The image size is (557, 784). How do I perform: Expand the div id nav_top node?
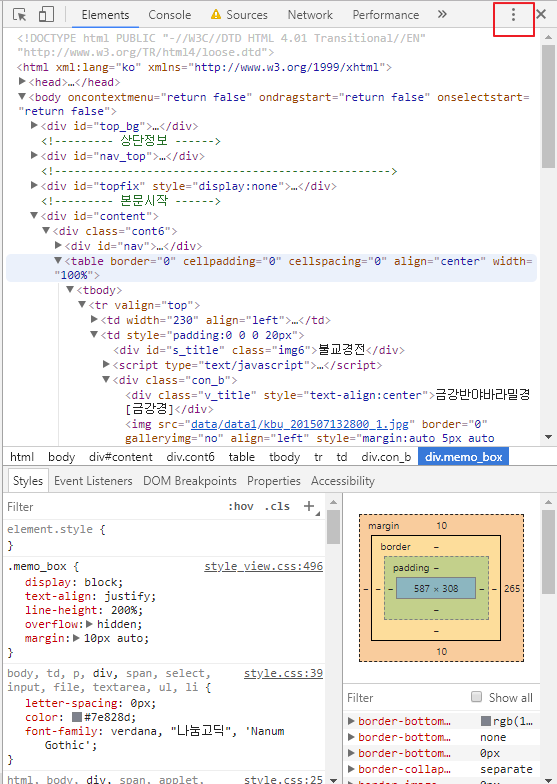pyautogui.click(x=34, y=155)
